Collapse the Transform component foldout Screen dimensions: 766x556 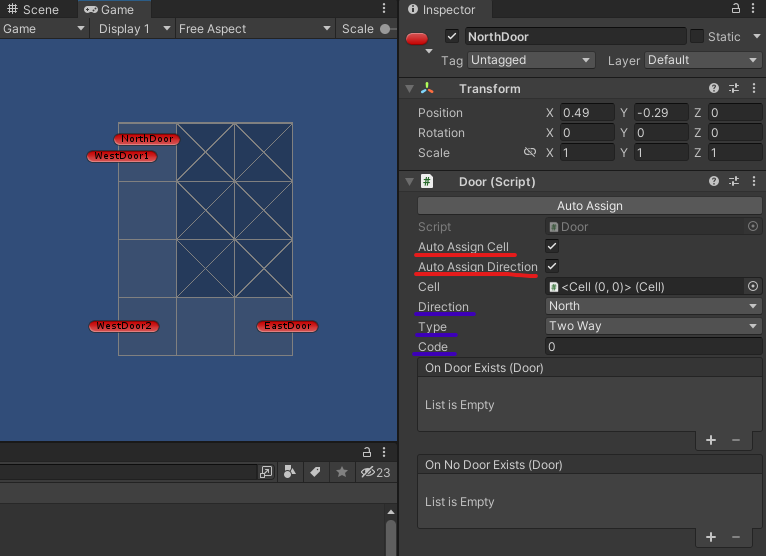click(x=410, y=88)
